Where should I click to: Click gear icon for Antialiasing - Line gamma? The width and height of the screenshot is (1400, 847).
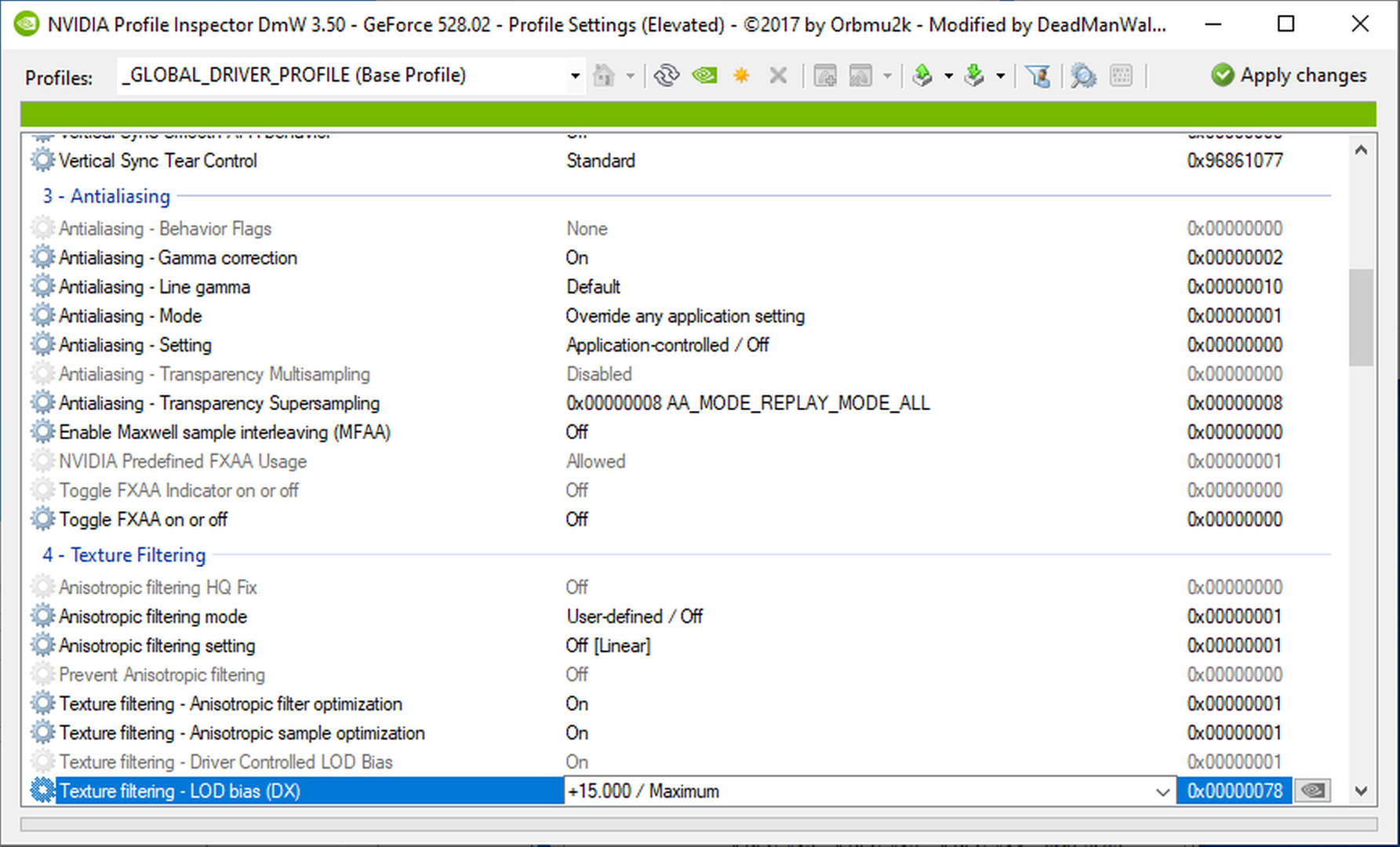coord(42,286)
